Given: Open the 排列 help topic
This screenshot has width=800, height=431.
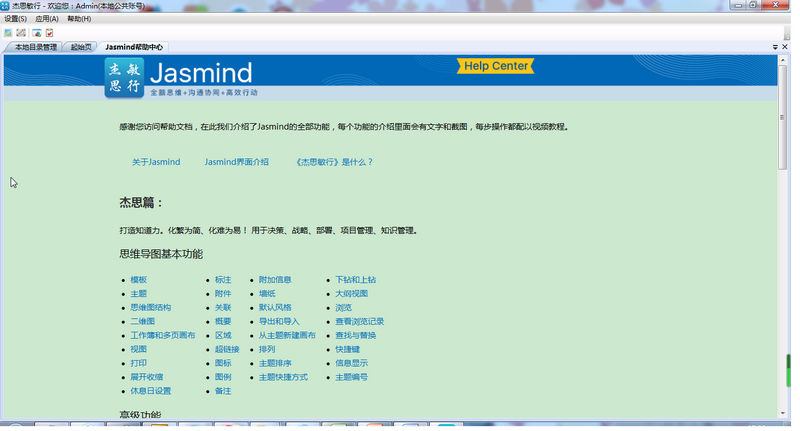Looking at the screenshot, I should (x=267, y=349).
